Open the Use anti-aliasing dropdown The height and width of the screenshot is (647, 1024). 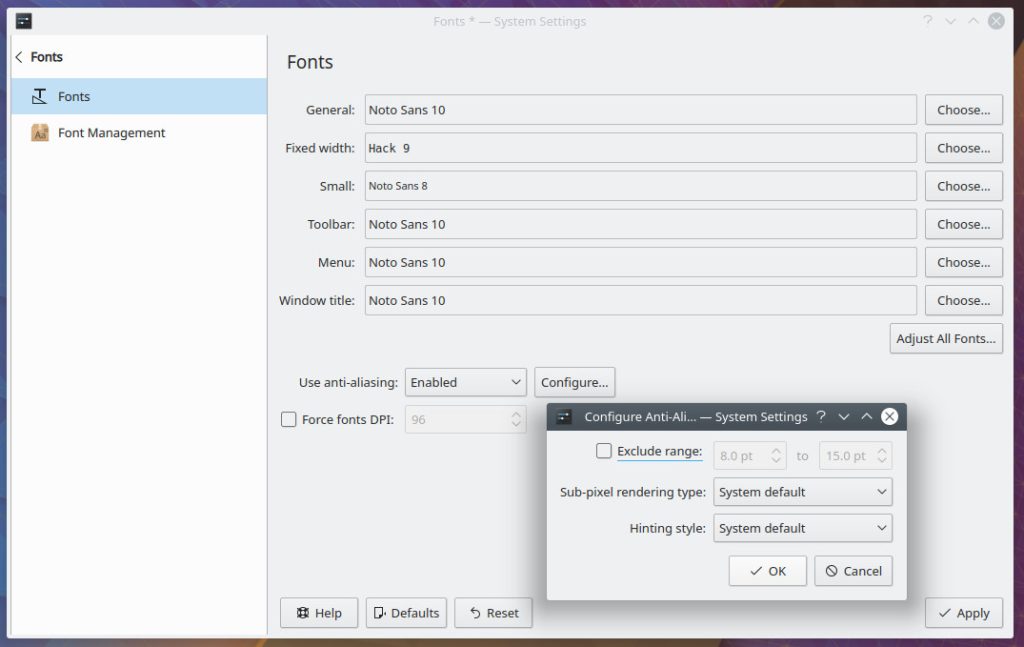(466, 382)
